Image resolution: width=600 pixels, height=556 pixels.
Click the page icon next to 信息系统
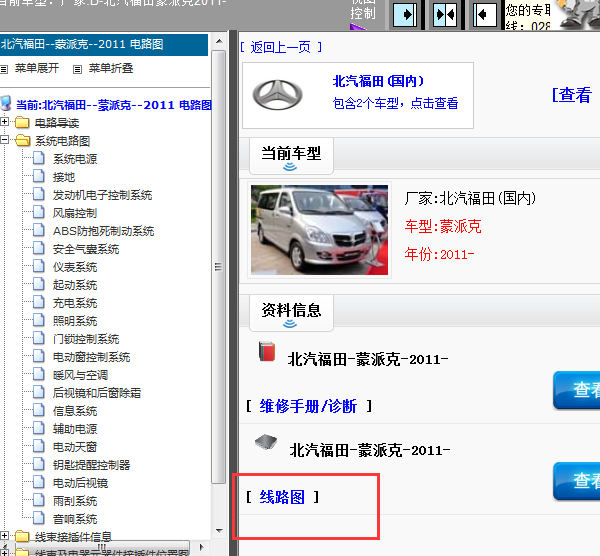39,410
